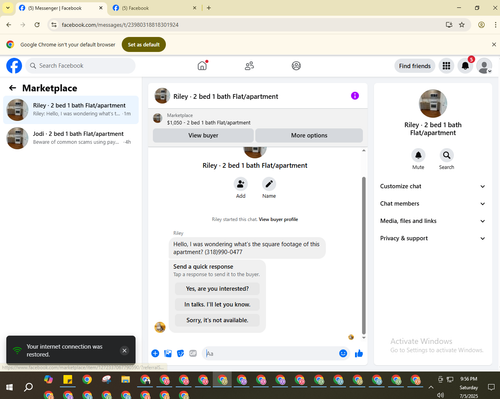Open Windows taskbar search

pyautogui.click(x=29, y=387)
